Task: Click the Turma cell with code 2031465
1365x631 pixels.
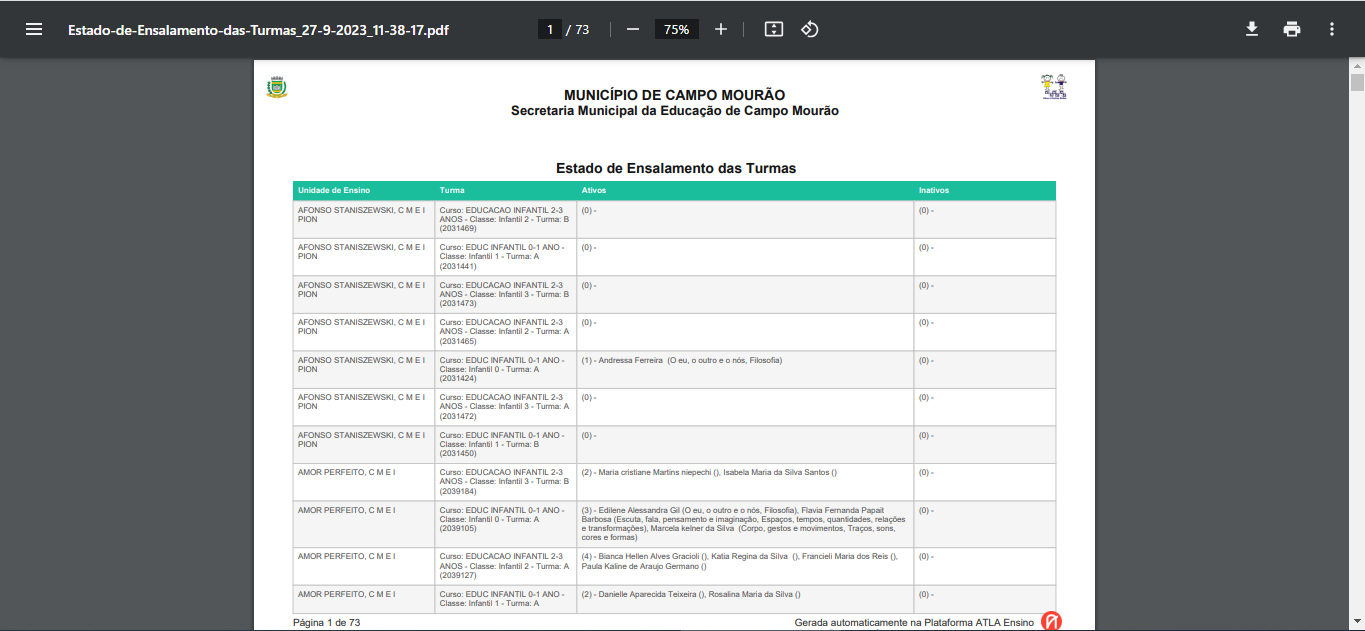Action: [x=505, y=332]
